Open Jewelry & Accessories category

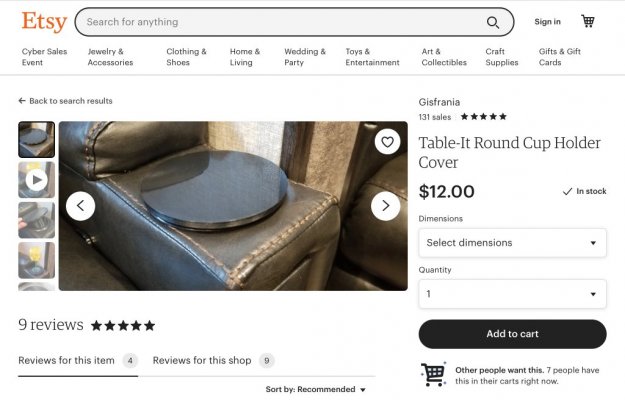[110, 57]
